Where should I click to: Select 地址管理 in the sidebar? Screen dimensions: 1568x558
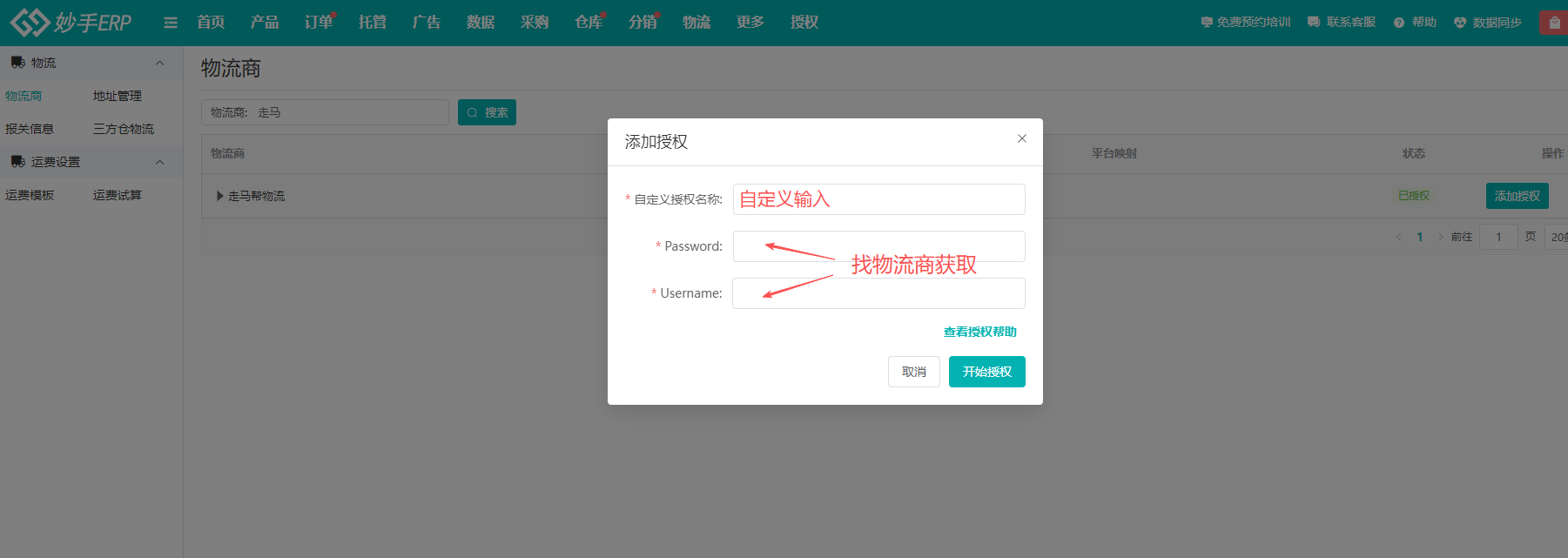(x=118, y=96)
